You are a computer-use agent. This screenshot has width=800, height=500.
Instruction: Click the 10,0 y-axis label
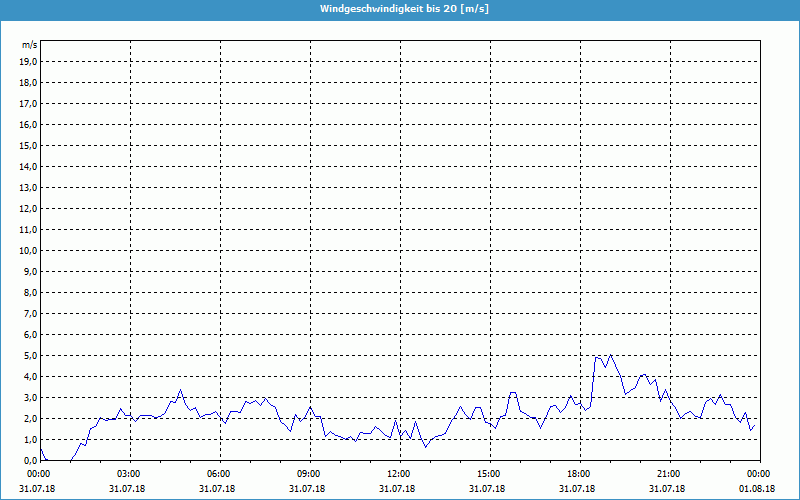coord(28,251)
